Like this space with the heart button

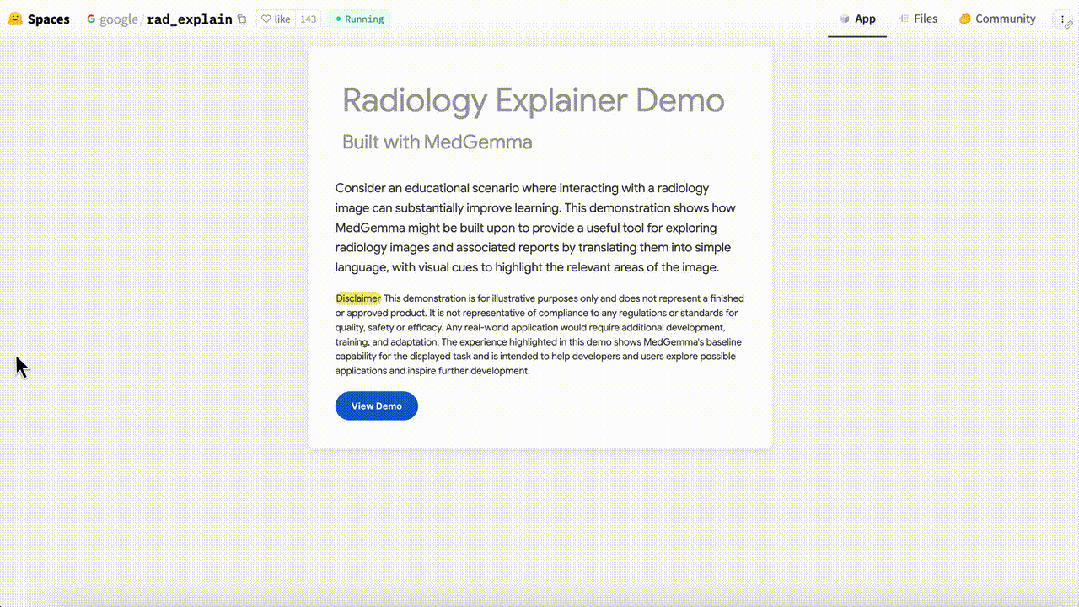pos(276,19)
